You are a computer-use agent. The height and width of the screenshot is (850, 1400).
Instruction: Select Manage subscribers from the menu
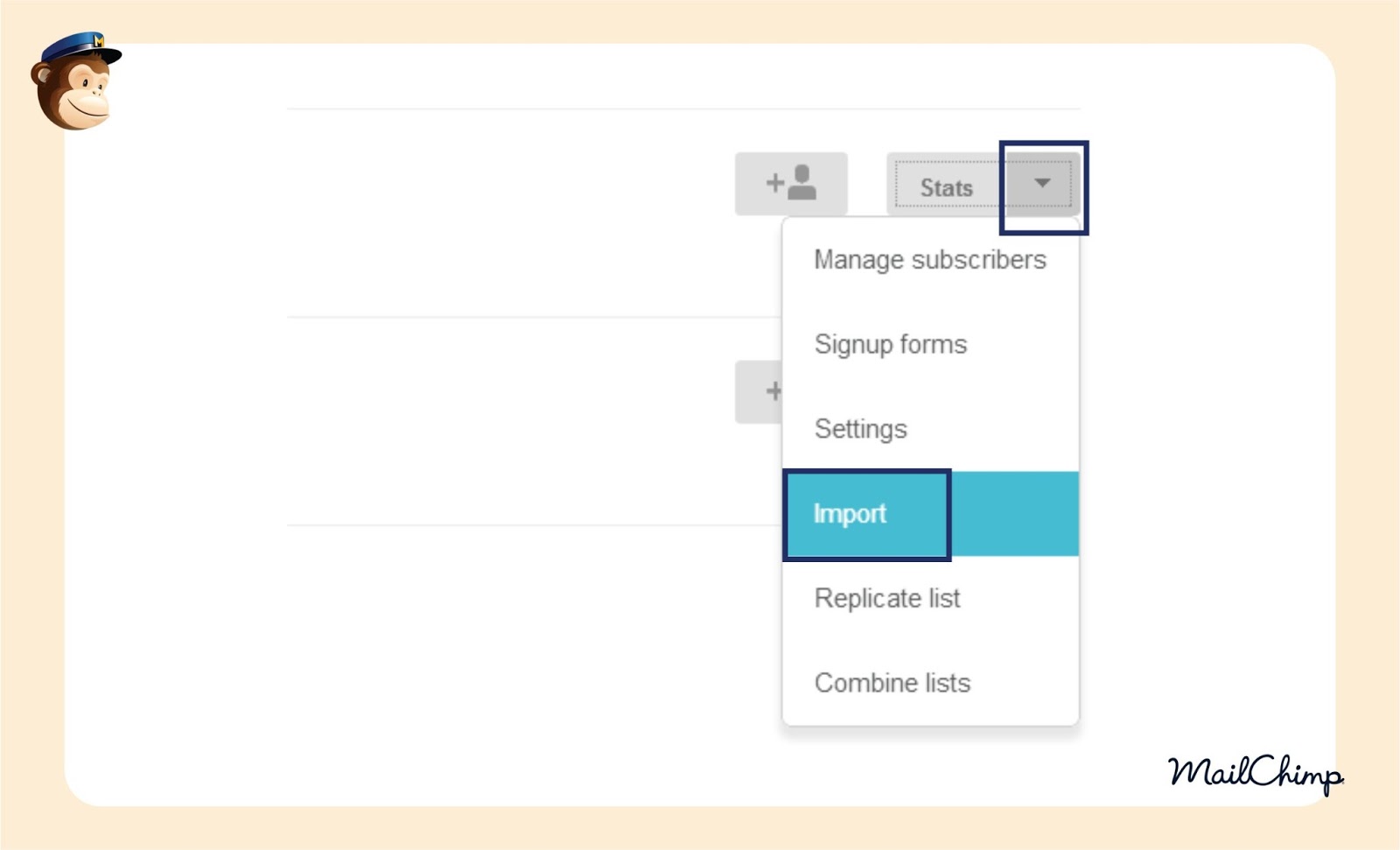(929, 260)
